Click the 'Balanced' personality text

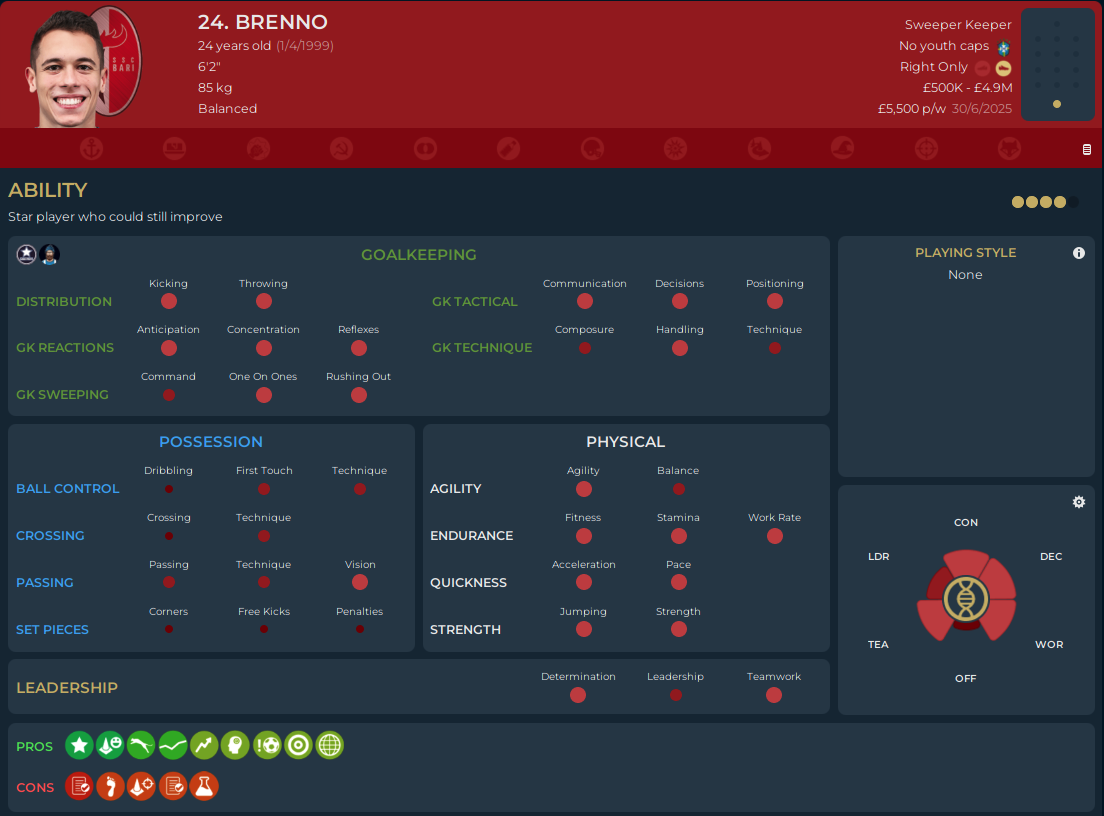(227, 108)
